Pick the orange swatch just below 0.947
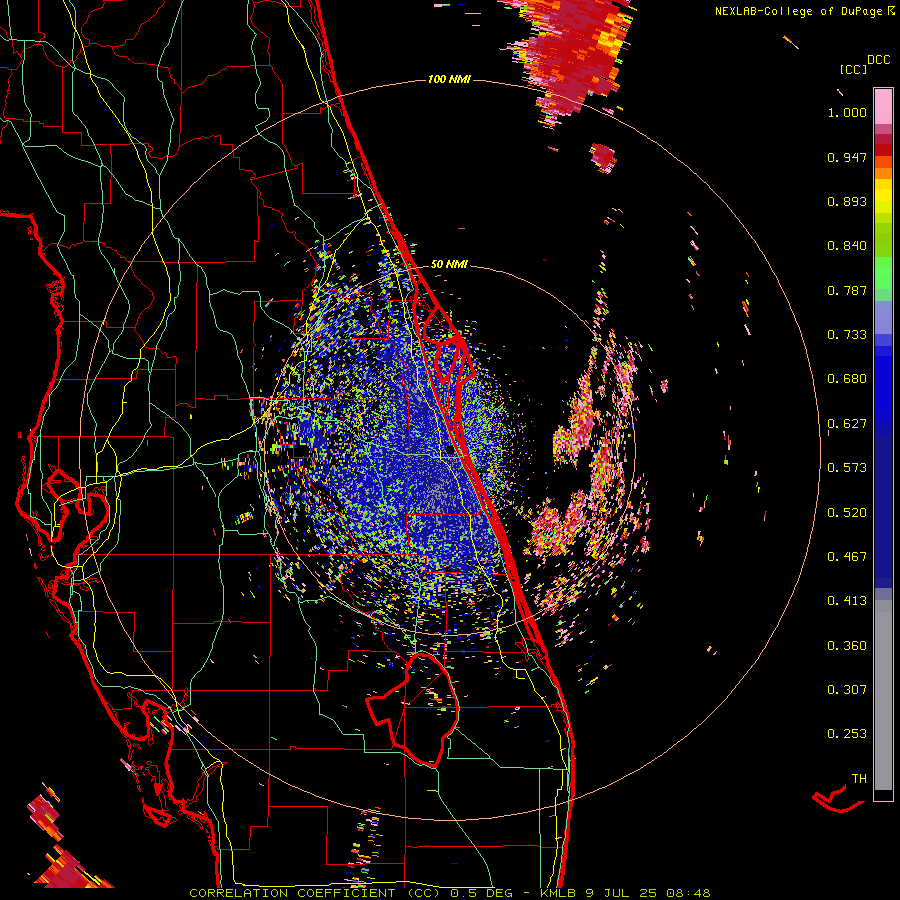The height and width of the screenshot is (900, 900). pos(883,162)
